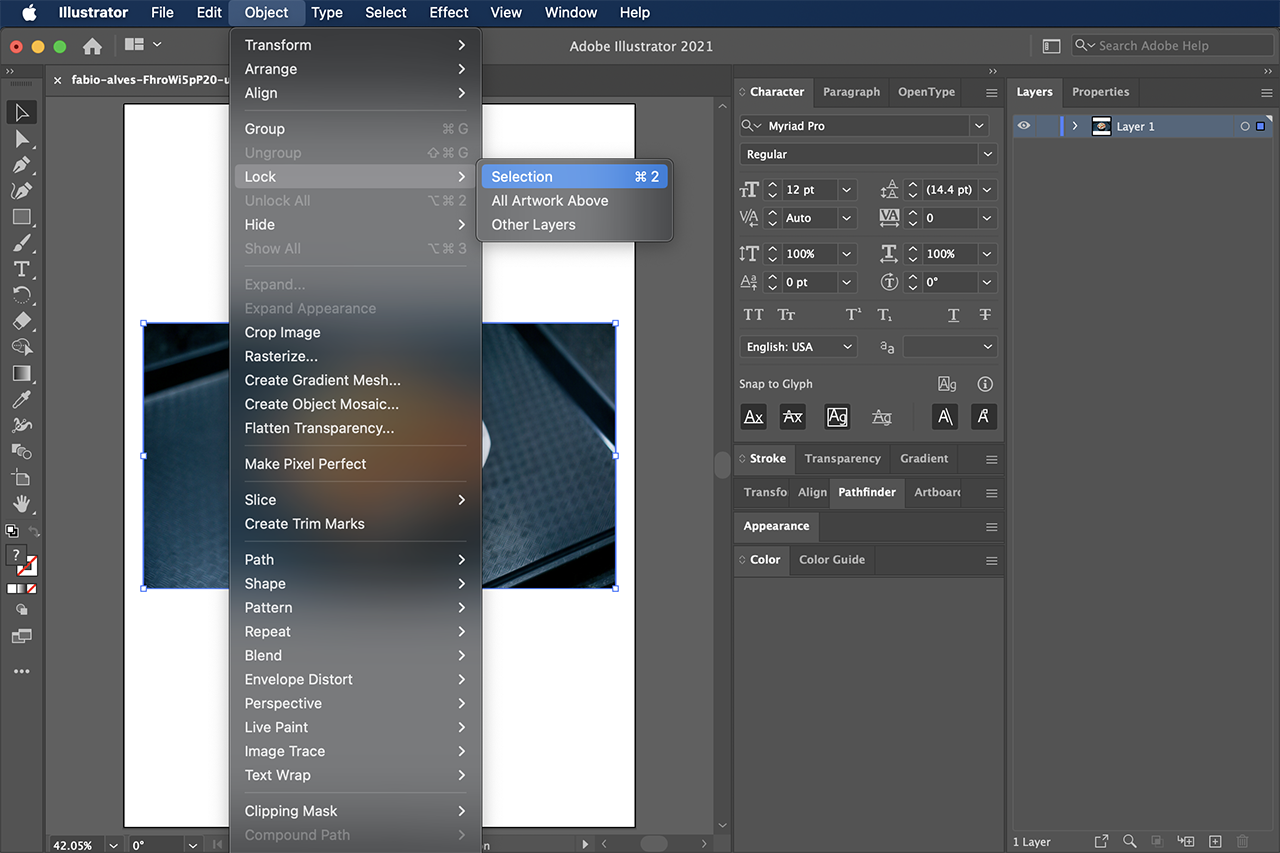
Task: Open the Color Guide tab
Action: (832, 560)
